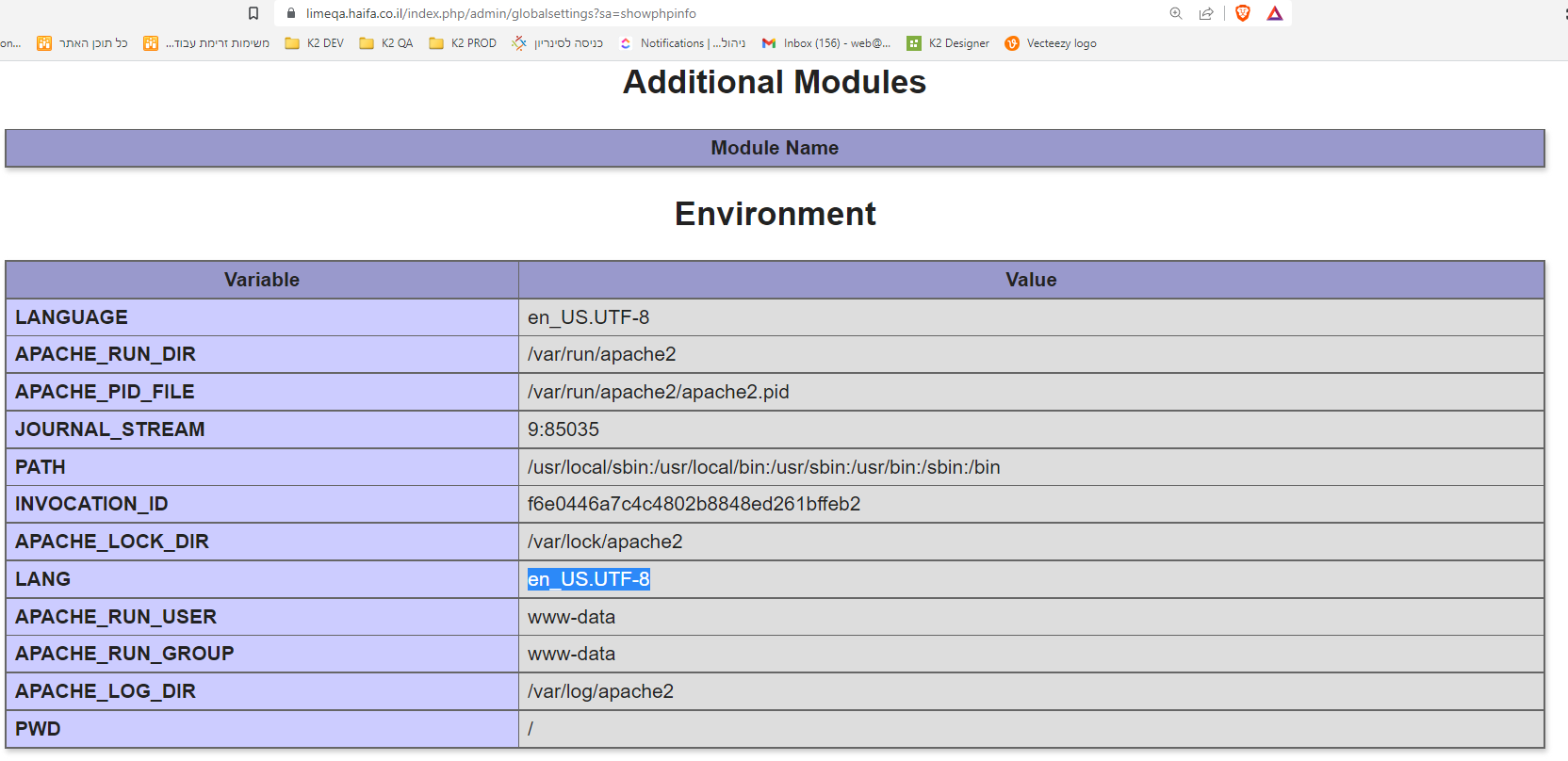Open the K2 Designer bookmark
Image resolution: width=1568 pixels, height=761 pixels.
948,43
